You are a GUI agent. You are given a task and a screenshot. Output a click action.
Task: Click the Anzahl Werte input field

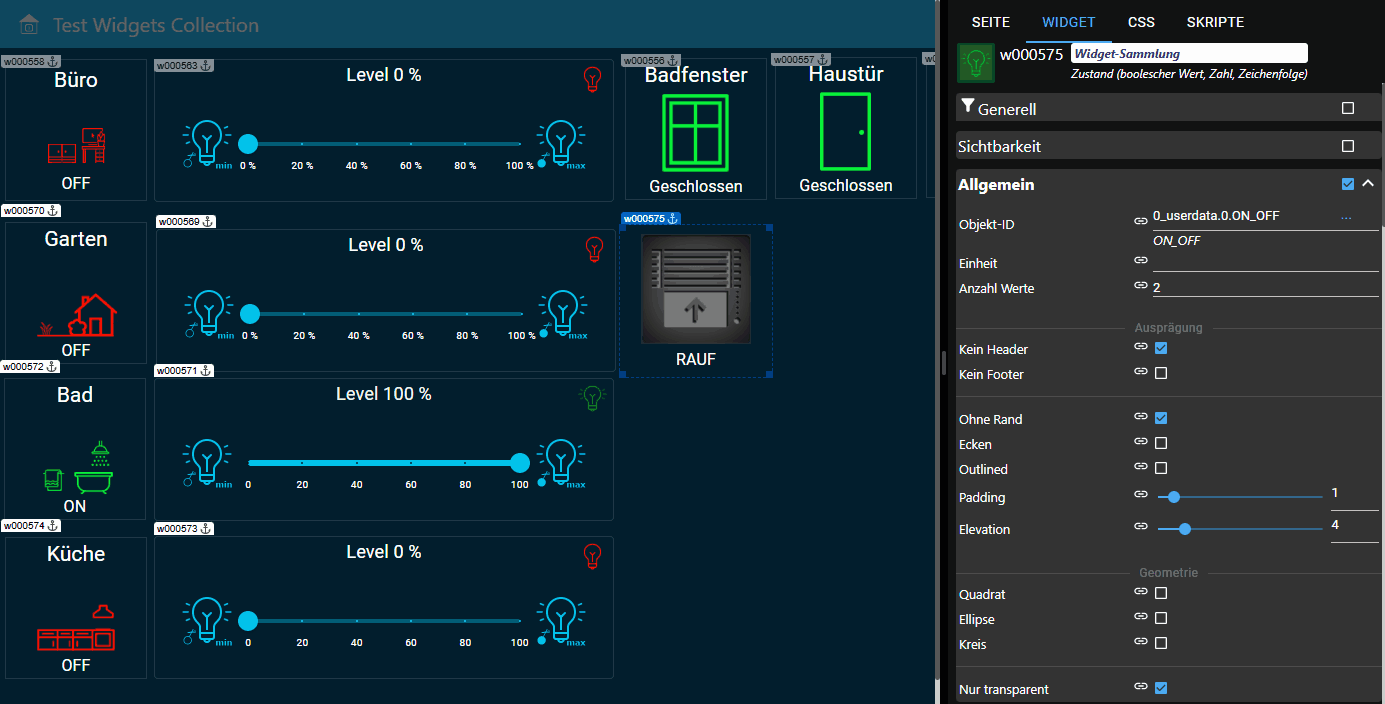[x=1266, y=287]
